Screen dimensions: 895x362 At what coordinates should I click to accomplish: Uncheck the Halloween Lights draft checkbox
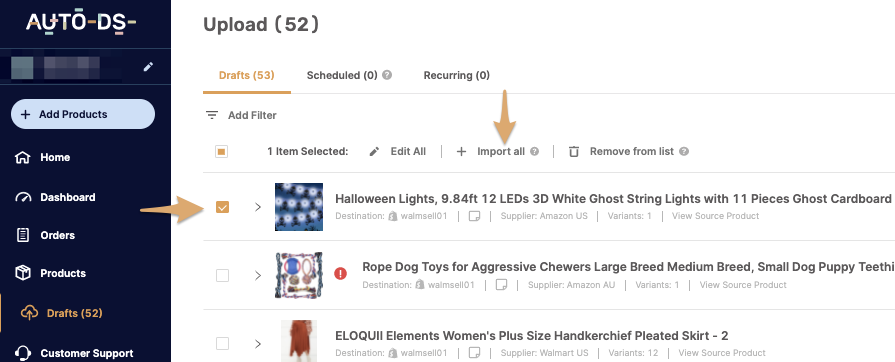(222, 207)
